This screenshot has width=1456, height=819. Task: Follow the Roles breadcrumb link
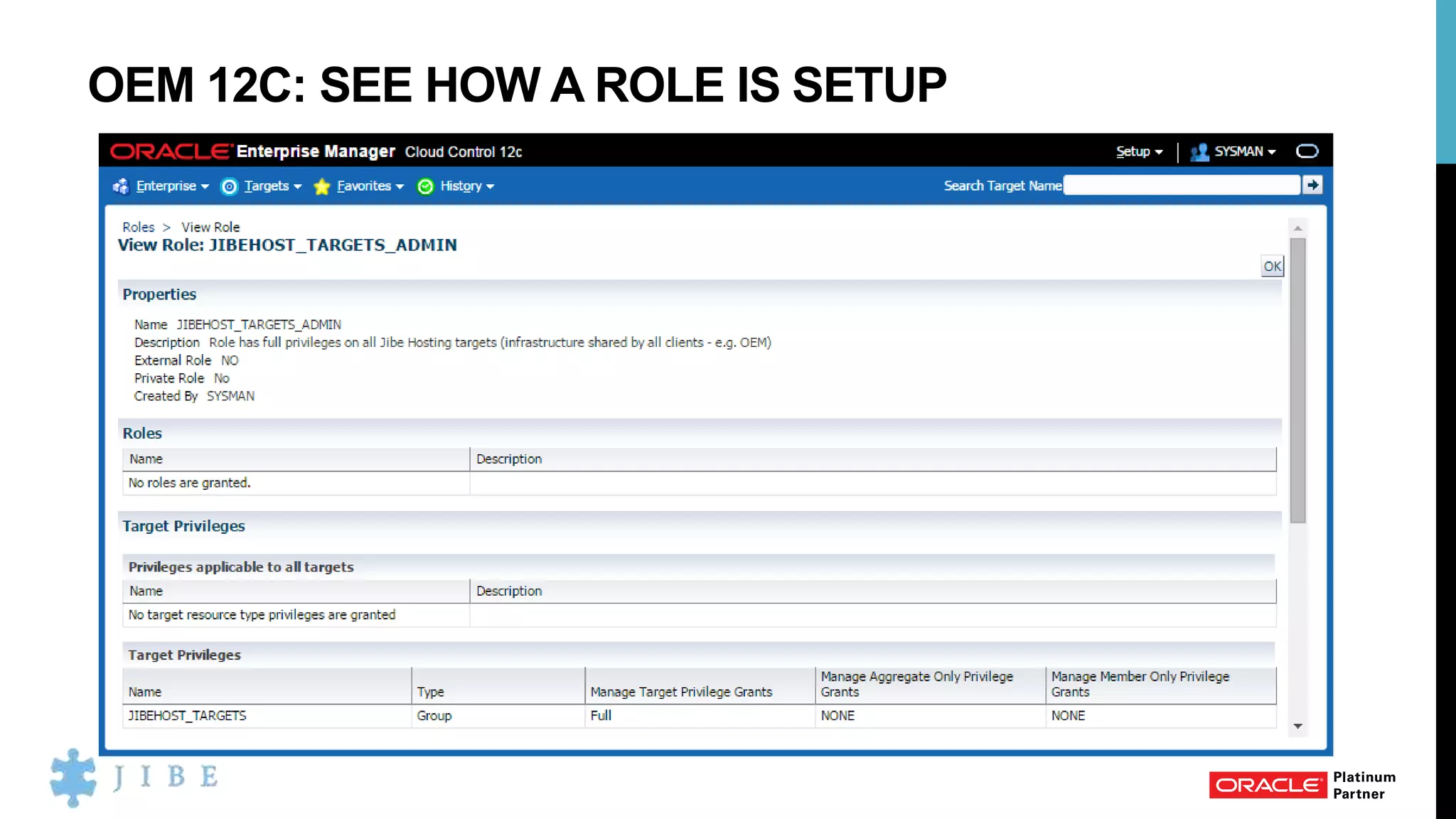(138, 227)
